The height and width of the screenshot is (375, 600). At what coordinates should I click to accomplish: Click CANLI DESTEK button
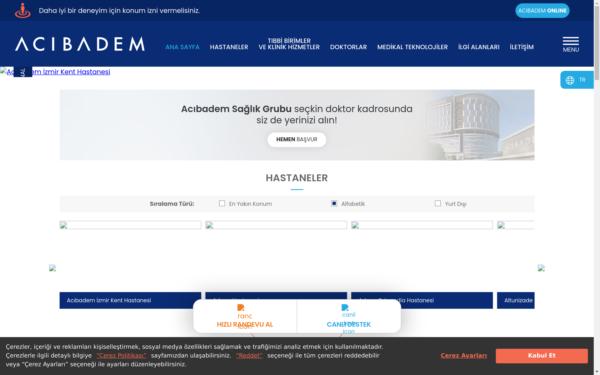point(349,324)
